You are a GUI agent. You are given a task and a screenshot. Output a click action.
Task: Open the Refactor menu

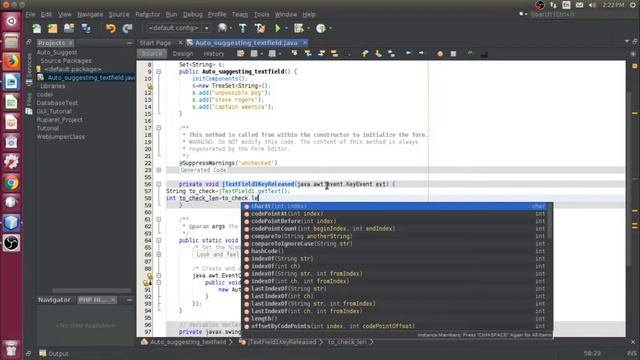point(148,14)
